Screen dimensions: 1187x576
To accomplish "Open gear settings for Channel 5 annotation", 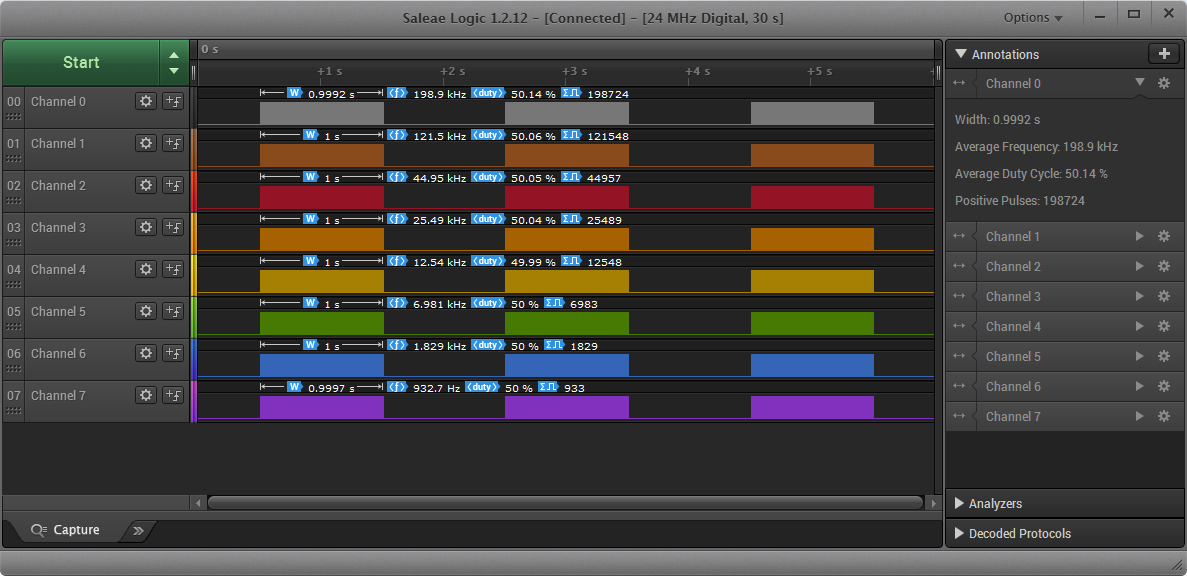I will [1164, 356].
